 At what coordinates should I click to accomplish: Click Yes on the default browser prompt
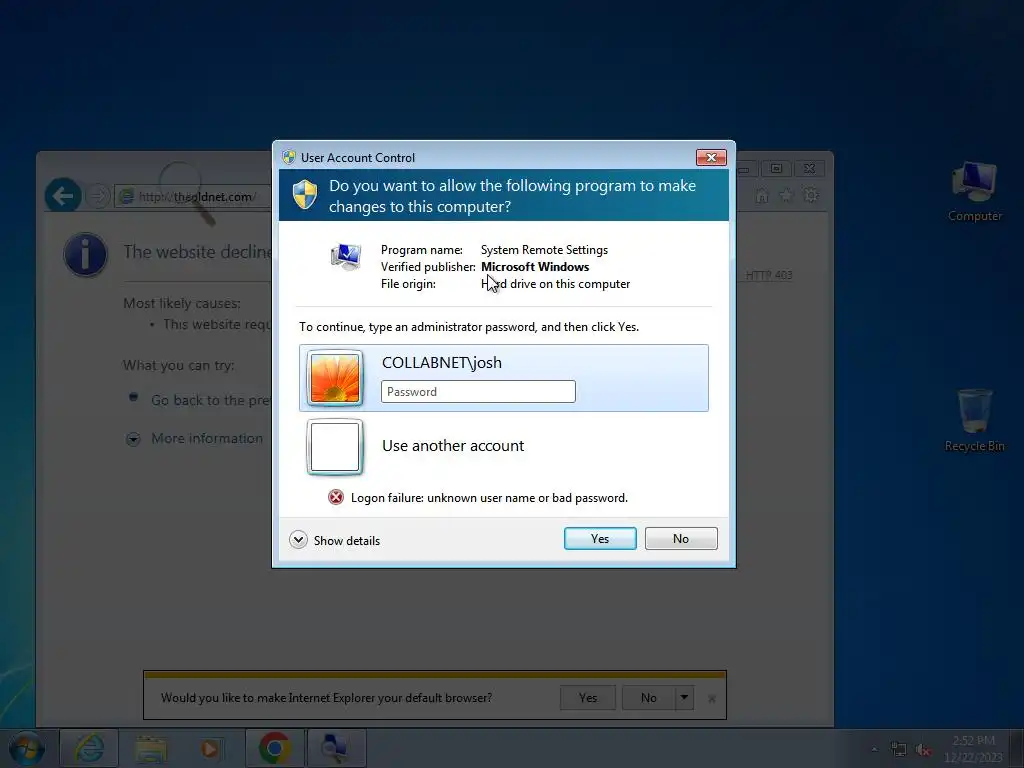point(588,697)
